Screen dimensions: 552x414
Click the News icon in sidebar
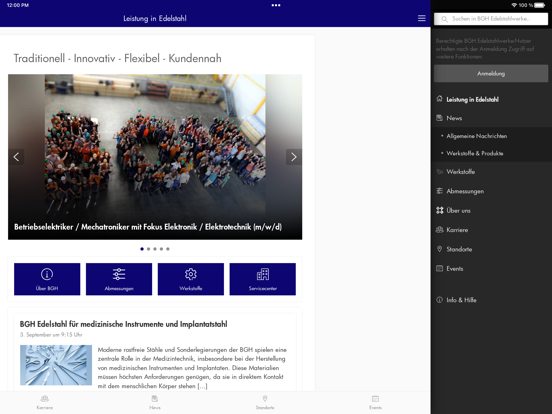click(x=439, y=118)
